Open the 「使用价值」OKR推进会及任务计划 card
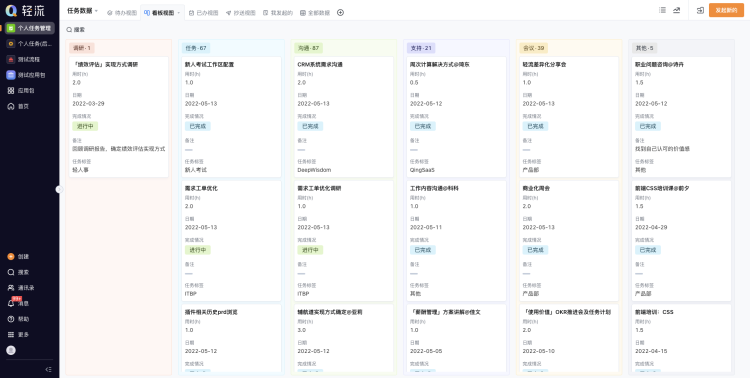 (x=569, y=338)
